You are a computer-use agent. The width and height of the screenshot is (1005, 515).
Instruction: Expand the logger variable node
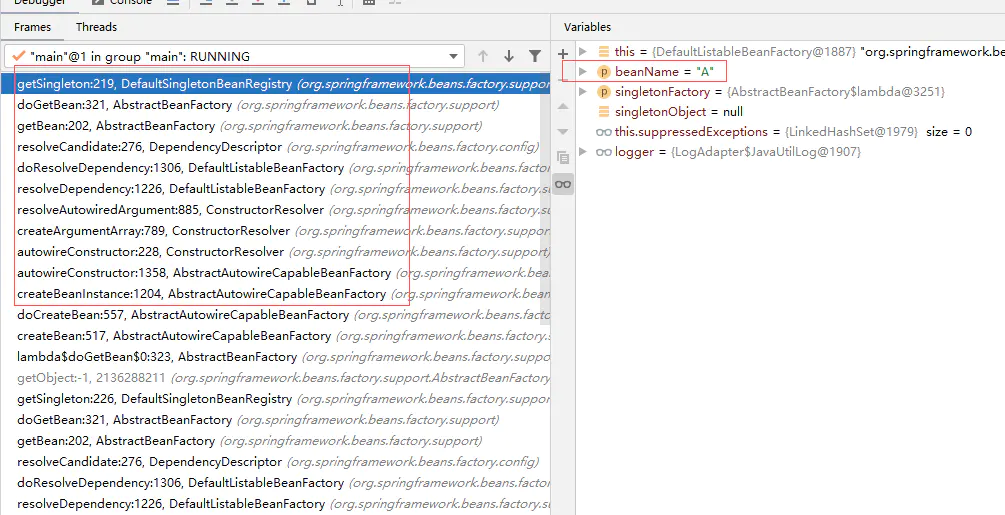tap(583, 152)
